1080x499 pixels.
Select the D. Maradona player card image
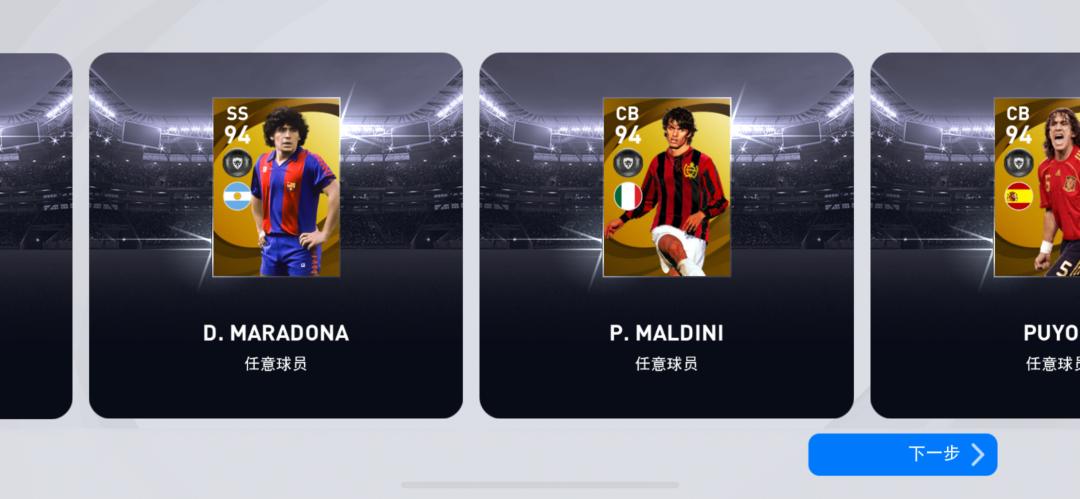(x=276, y=187)
